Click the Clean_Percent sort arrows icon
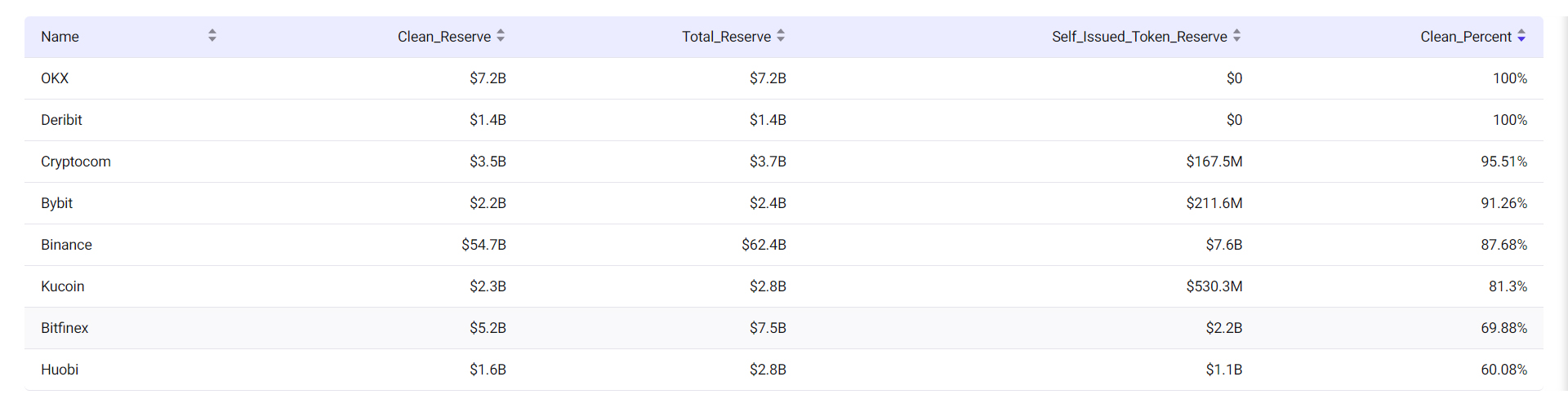Viewport: 1568px width, 399px height. (x=1521, y=36)
